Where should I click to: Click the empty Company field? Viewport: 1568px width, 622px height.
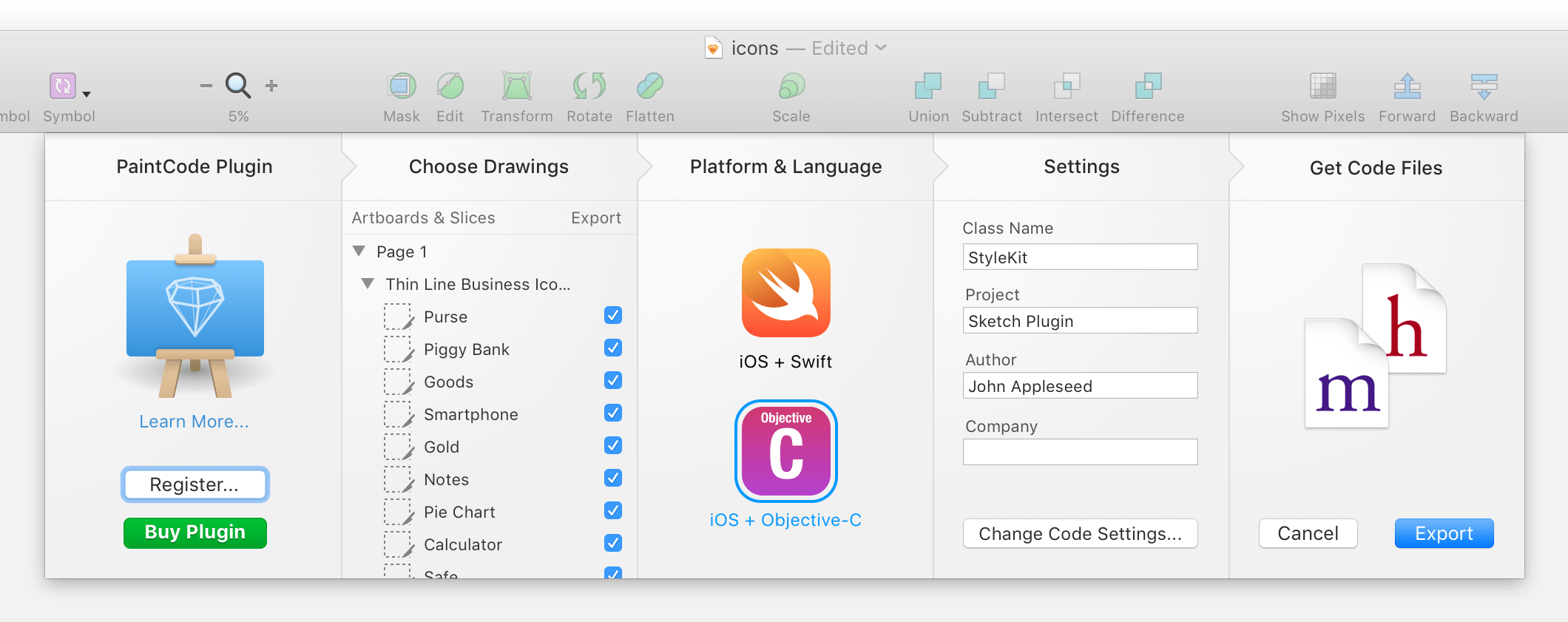(x=1081, y=452)
